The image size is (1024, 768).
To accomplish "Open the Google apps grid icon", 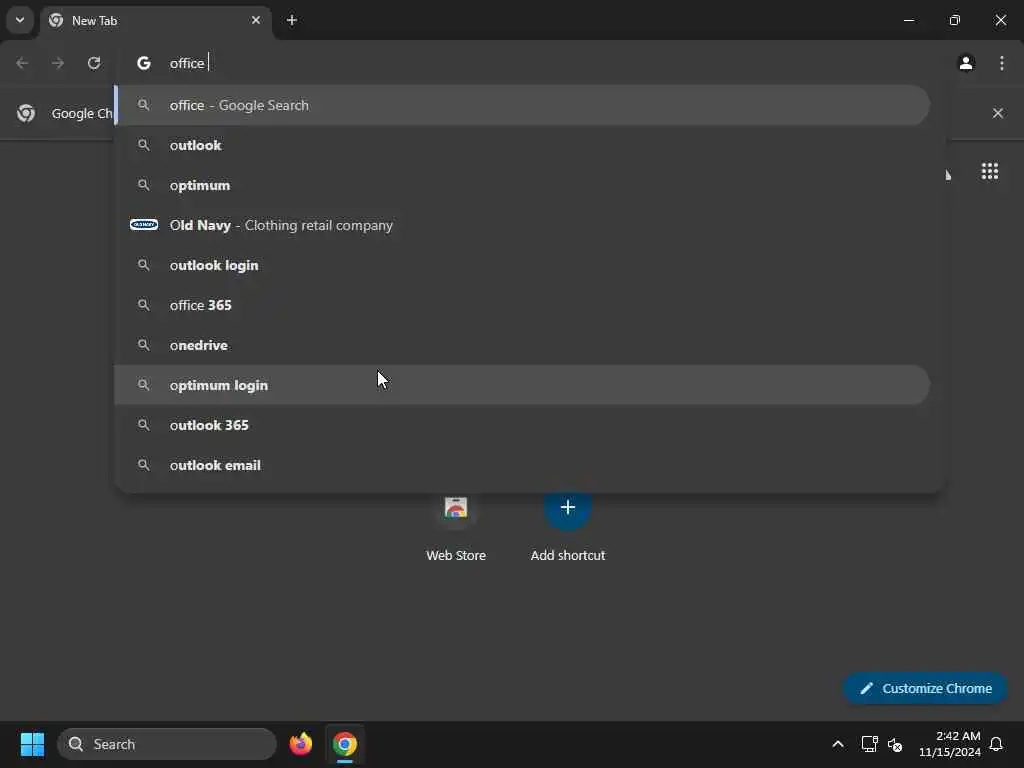I will 989,171.
